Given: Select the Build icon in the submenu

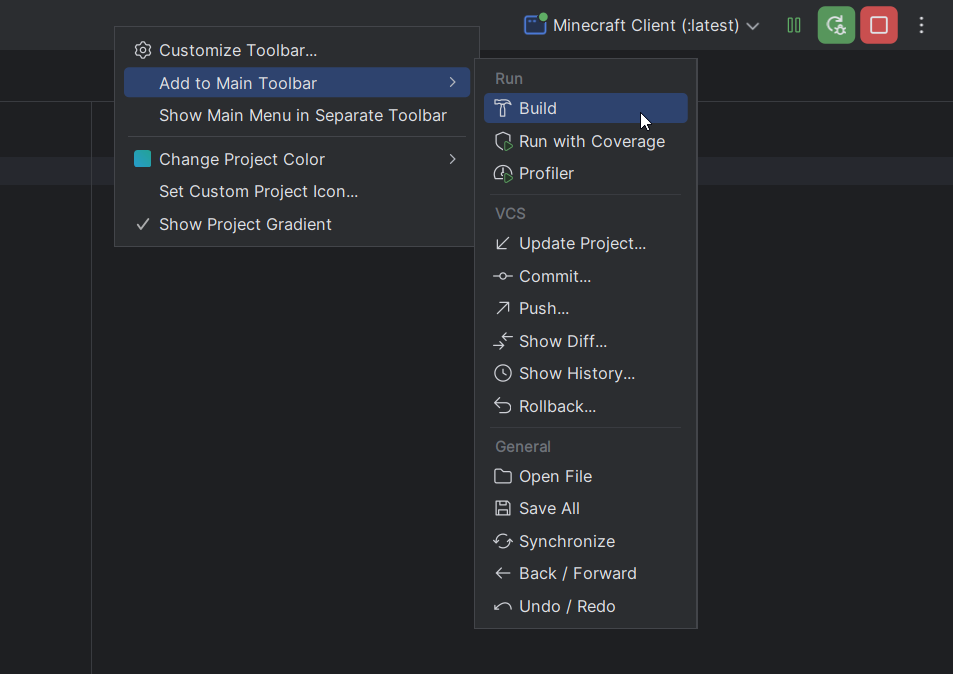Looking at the screenshot, I should coord(502,107).
